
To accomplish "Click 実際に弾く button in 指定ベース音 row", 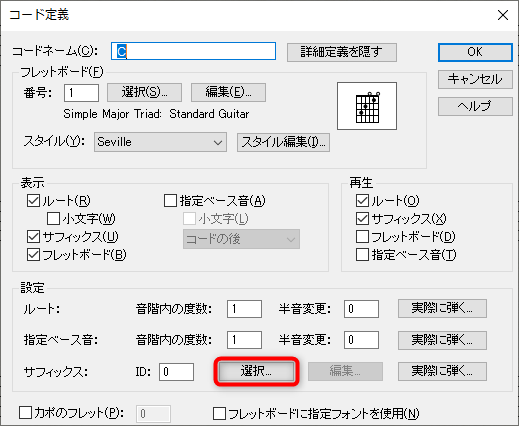I will (442, 340).
